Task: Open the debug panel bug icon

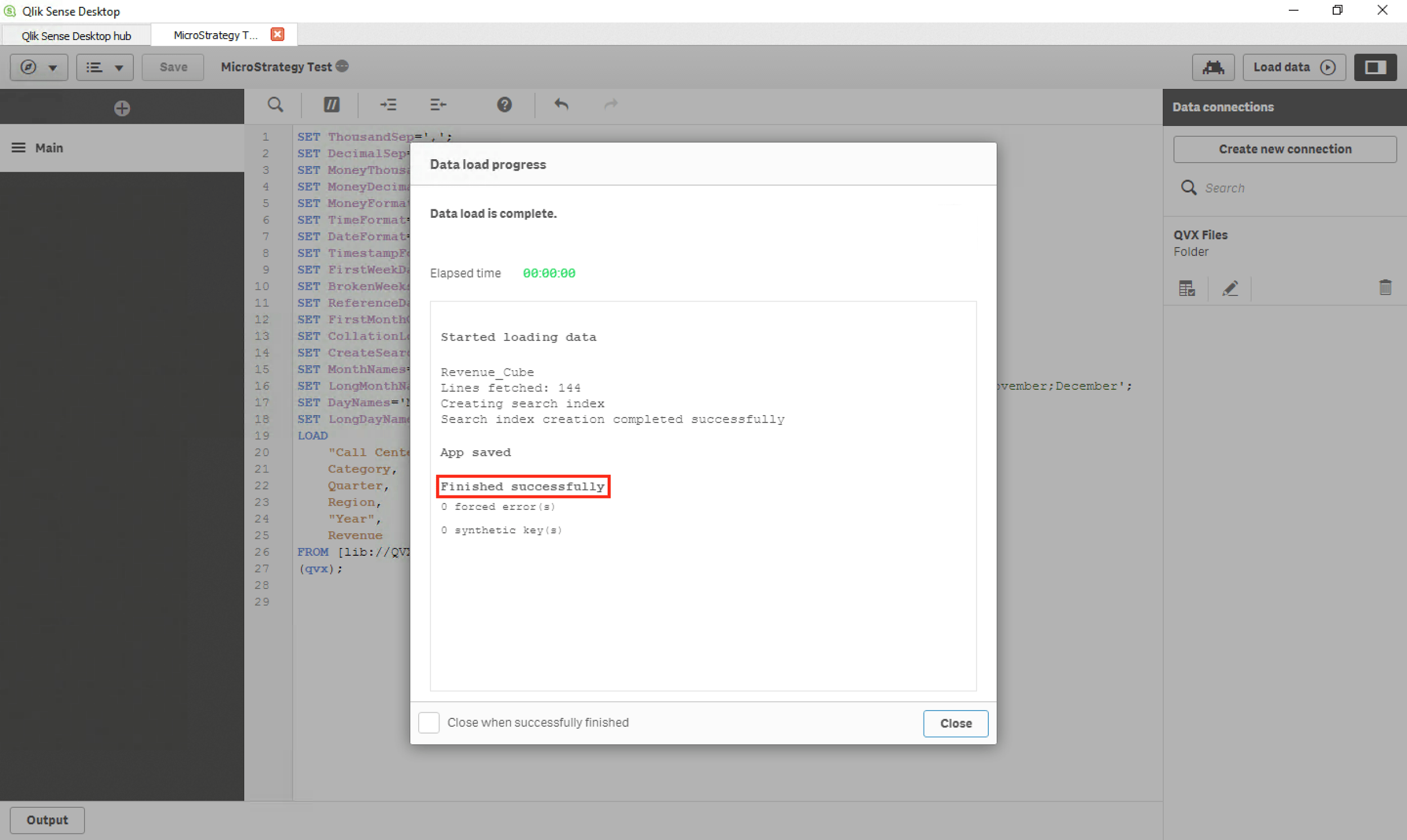Action: coord(1213,68)
